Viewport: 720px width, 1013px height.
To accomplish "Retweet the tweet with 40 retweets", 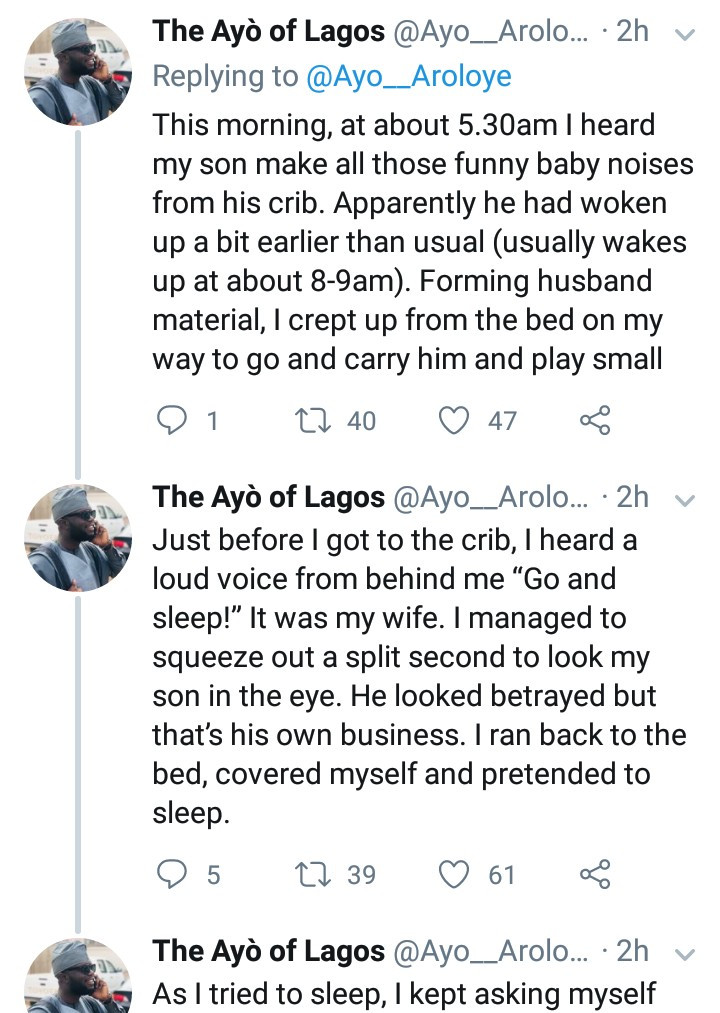I will point(313,421).
